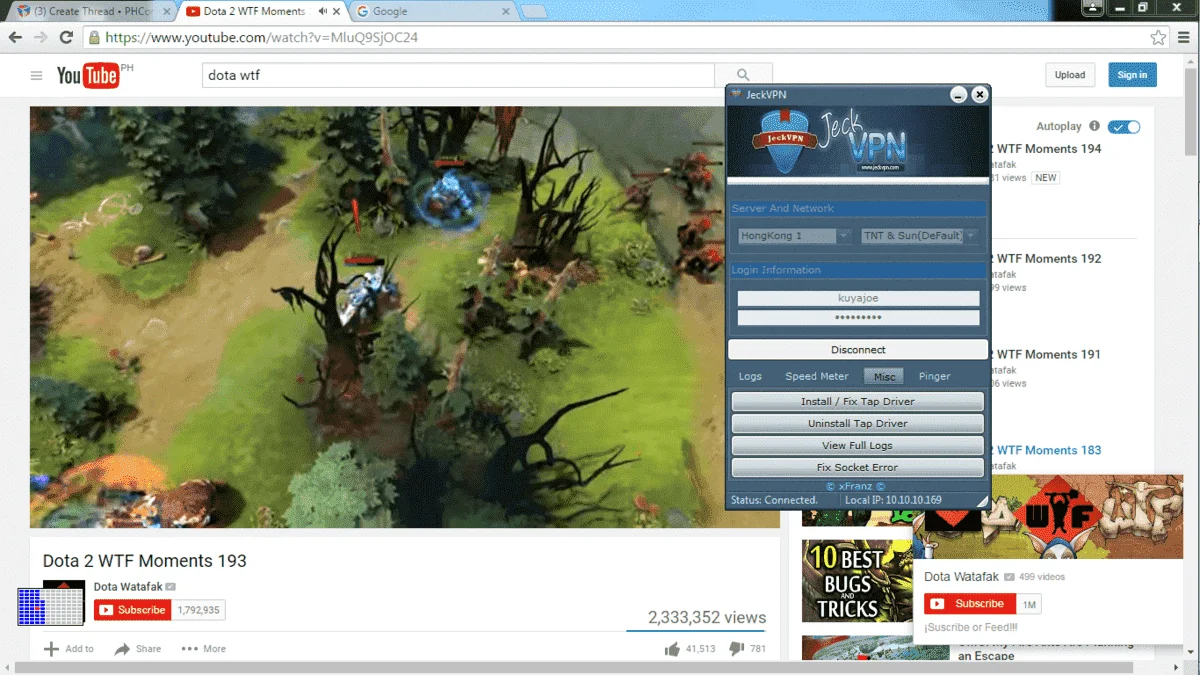Click the Dota Watafak channel avatar
Viewport: 1200px width, 675px height.
point(63,602)
